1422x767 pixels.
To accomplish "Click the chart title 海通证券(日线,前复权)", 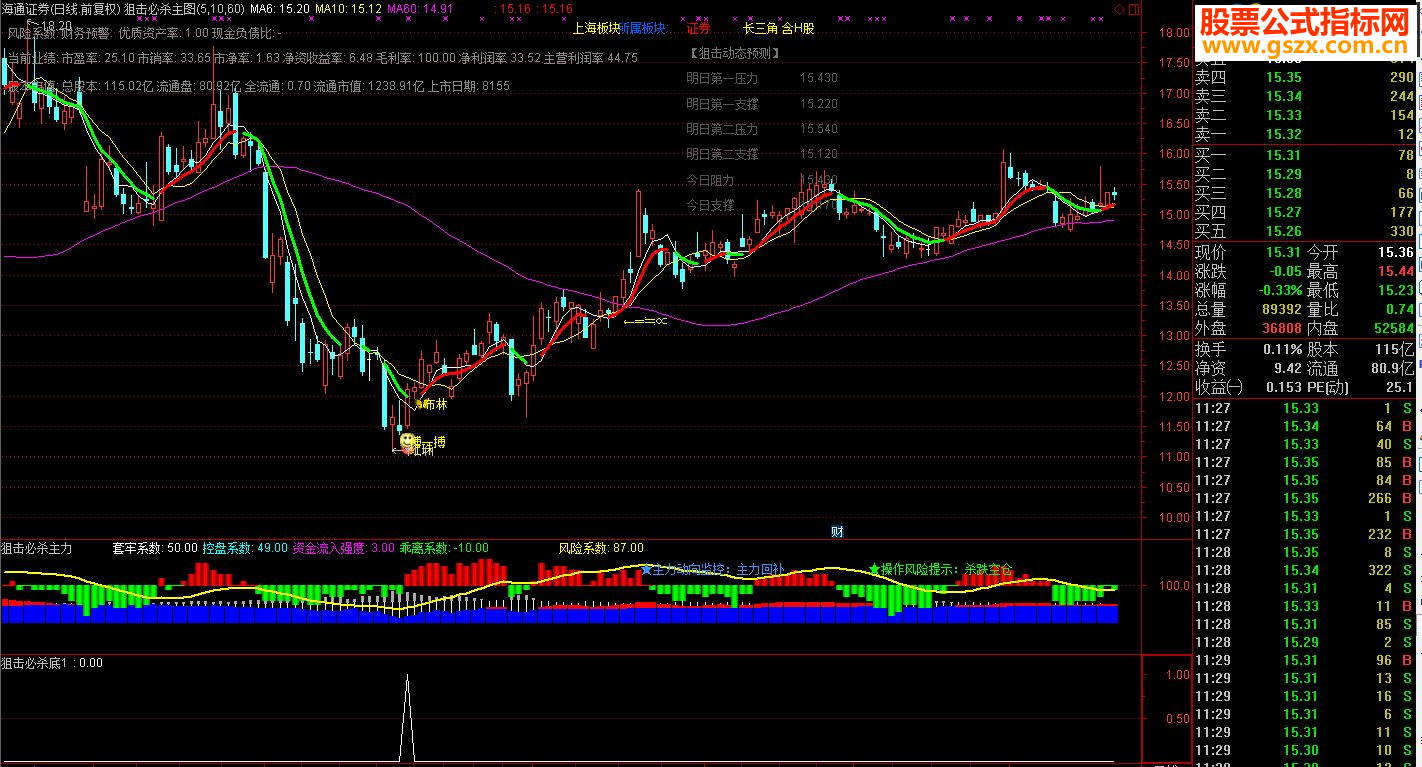I will [61, 8].
